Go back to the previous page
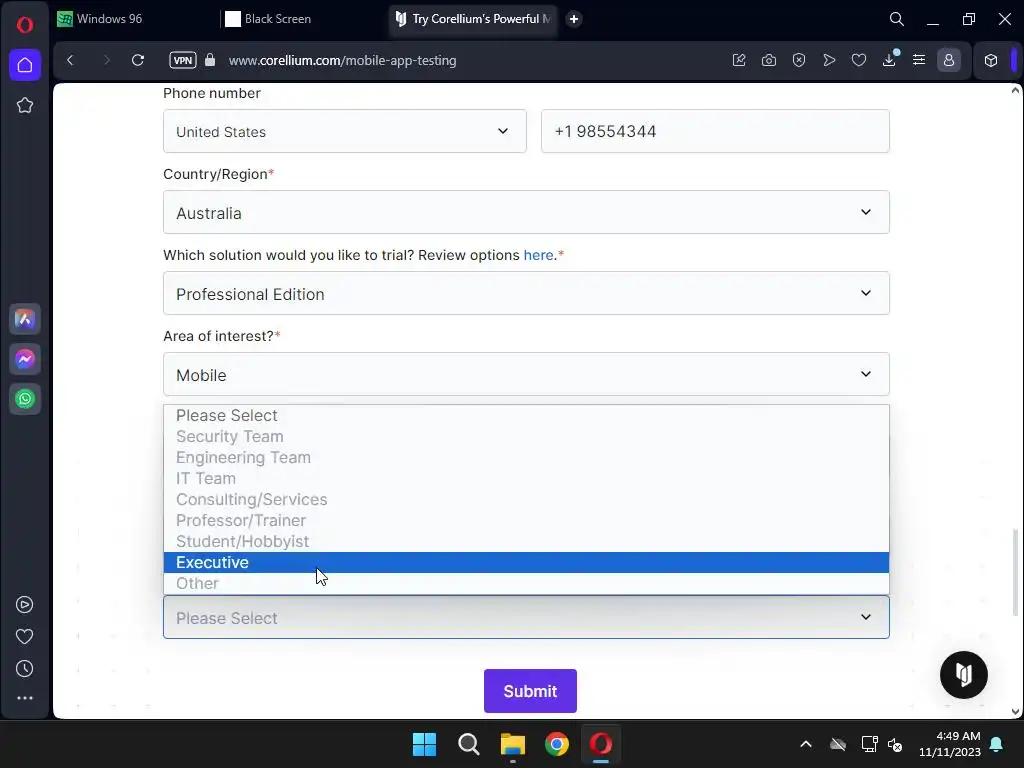 71,60
